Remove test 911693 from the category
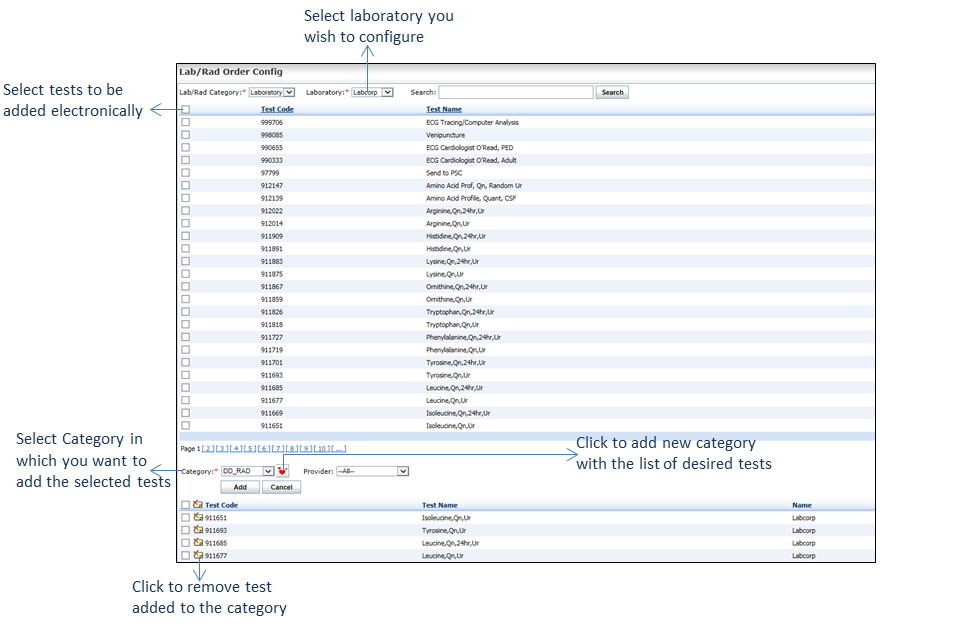The width and height of the screenshot is (968, 628). (198, 530)
